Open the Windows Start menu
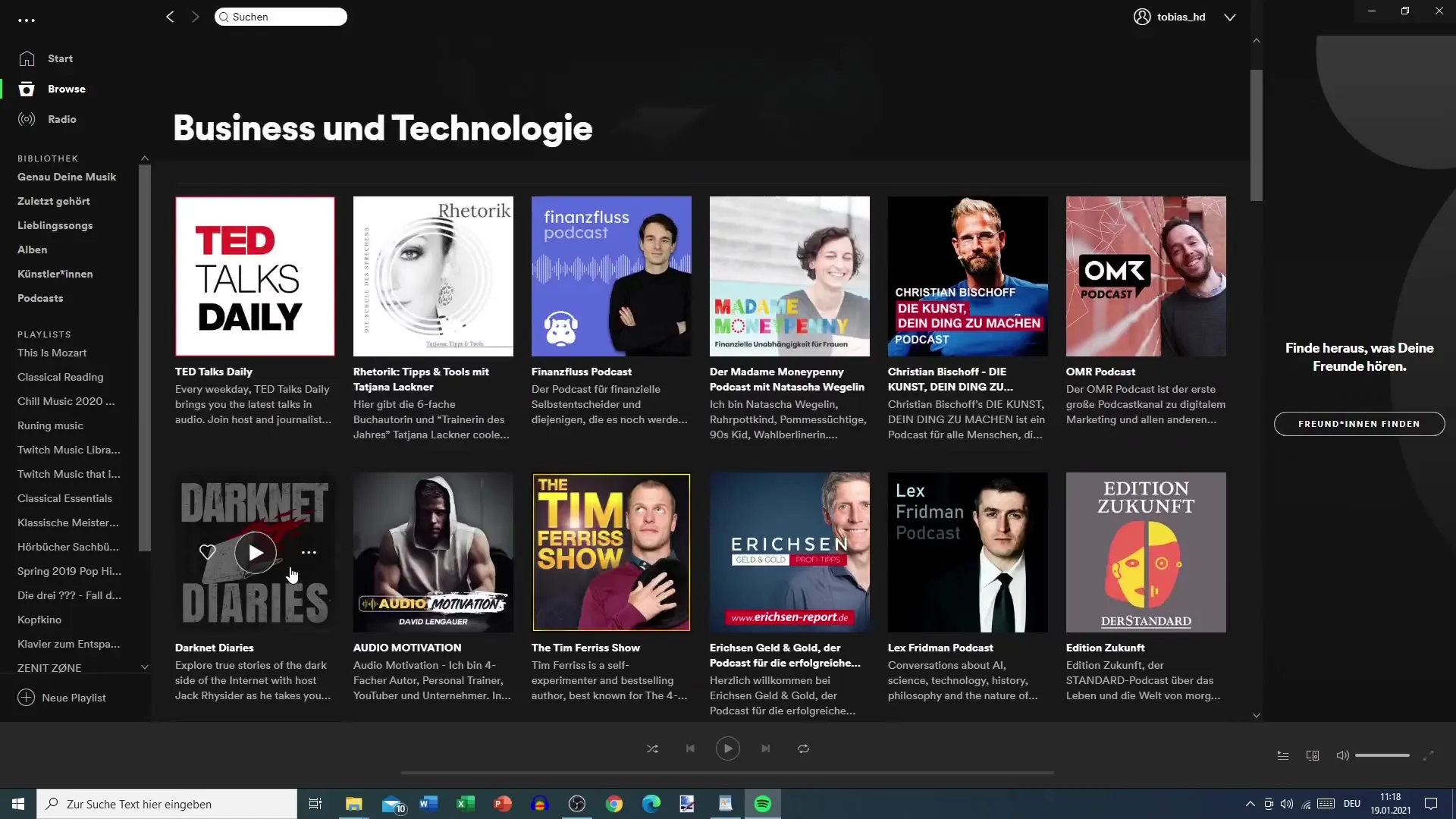 click(x=18, y=804)
